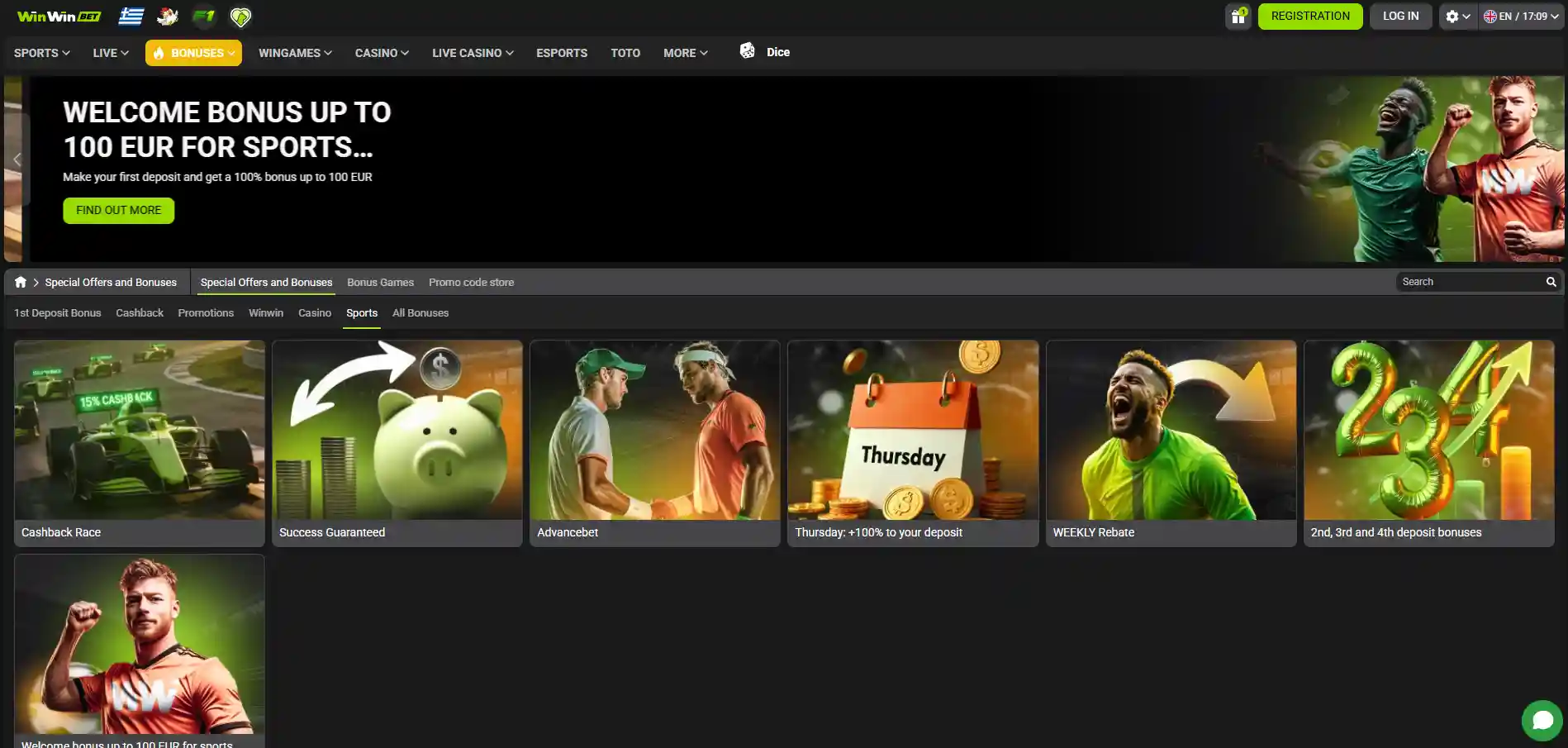This screenshot has width=1568, height=748.
Task: Click the FIND OUT MORE button
Action: pos(119,210)
